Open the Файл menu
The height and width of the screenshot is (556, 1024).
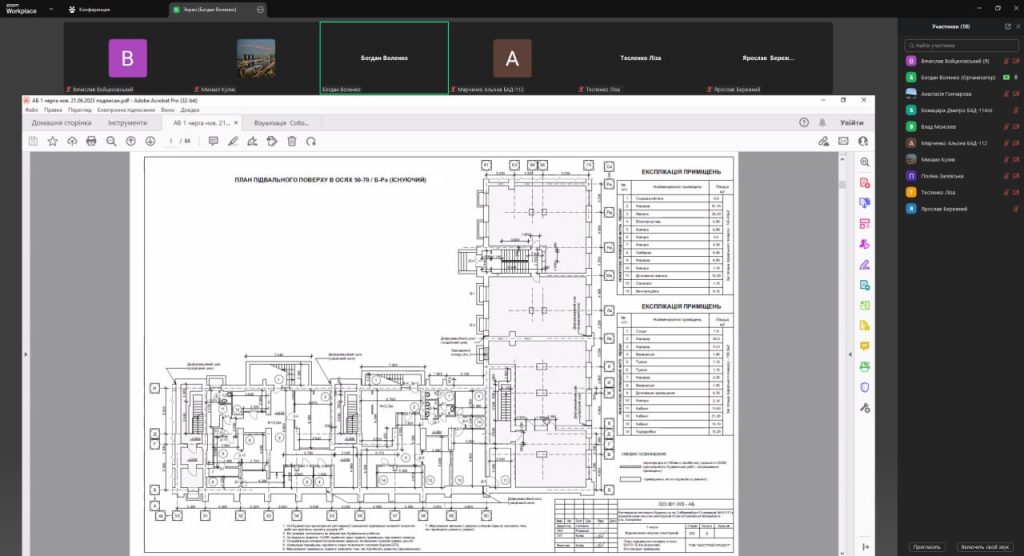pos(31,108)
